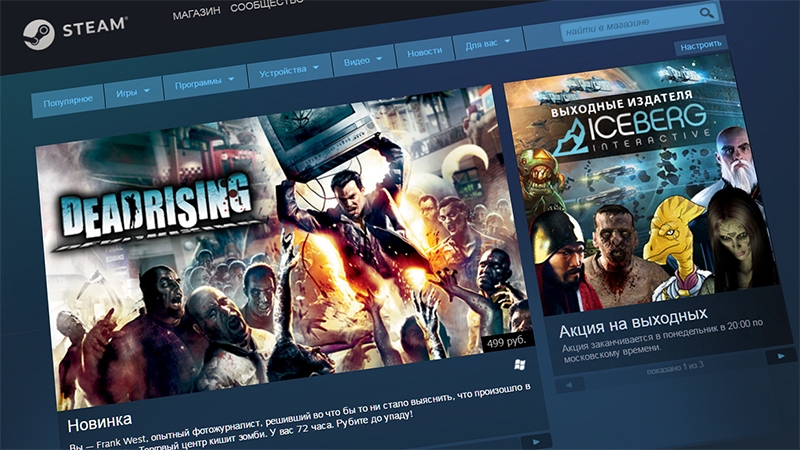
Task: Click previous arrow near показано 1 из 3
Action: [x=569, y=385]
